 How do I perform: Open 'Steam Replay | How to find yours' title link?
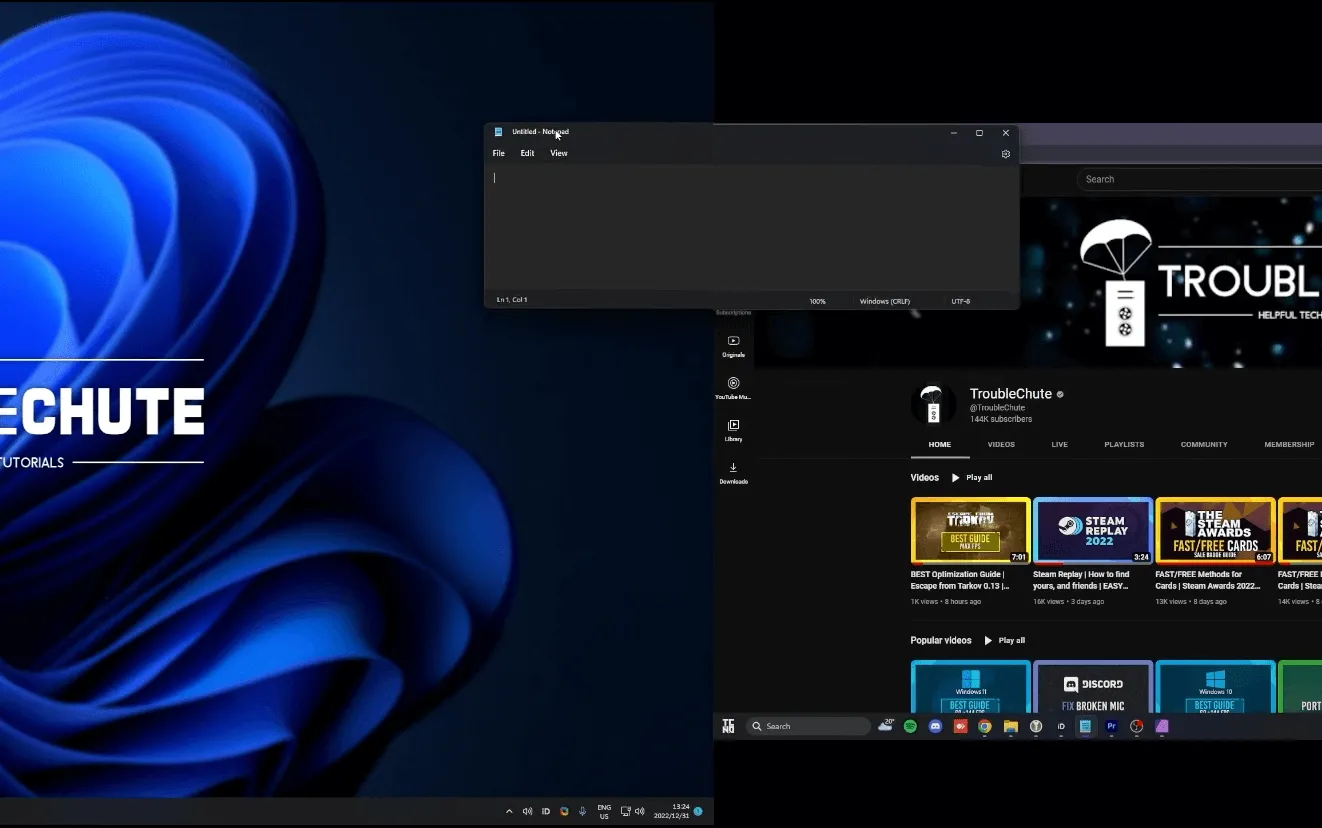[x=1081, y=580]
